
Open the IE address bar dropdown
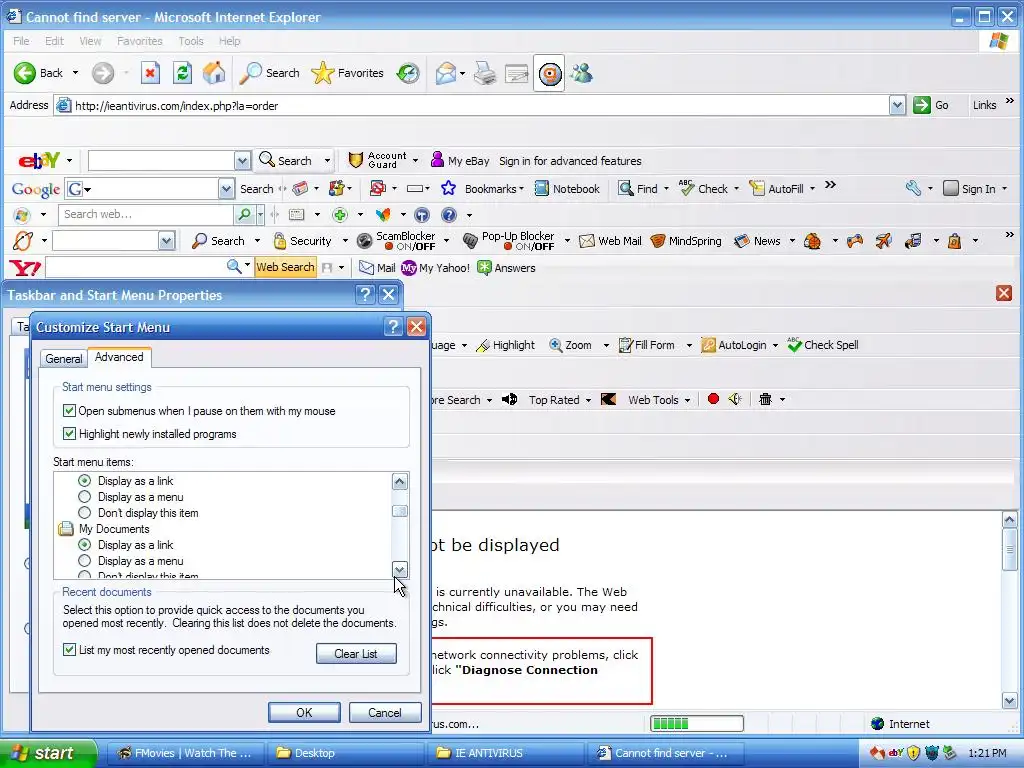pyautogui.click(x=897, y=105)
